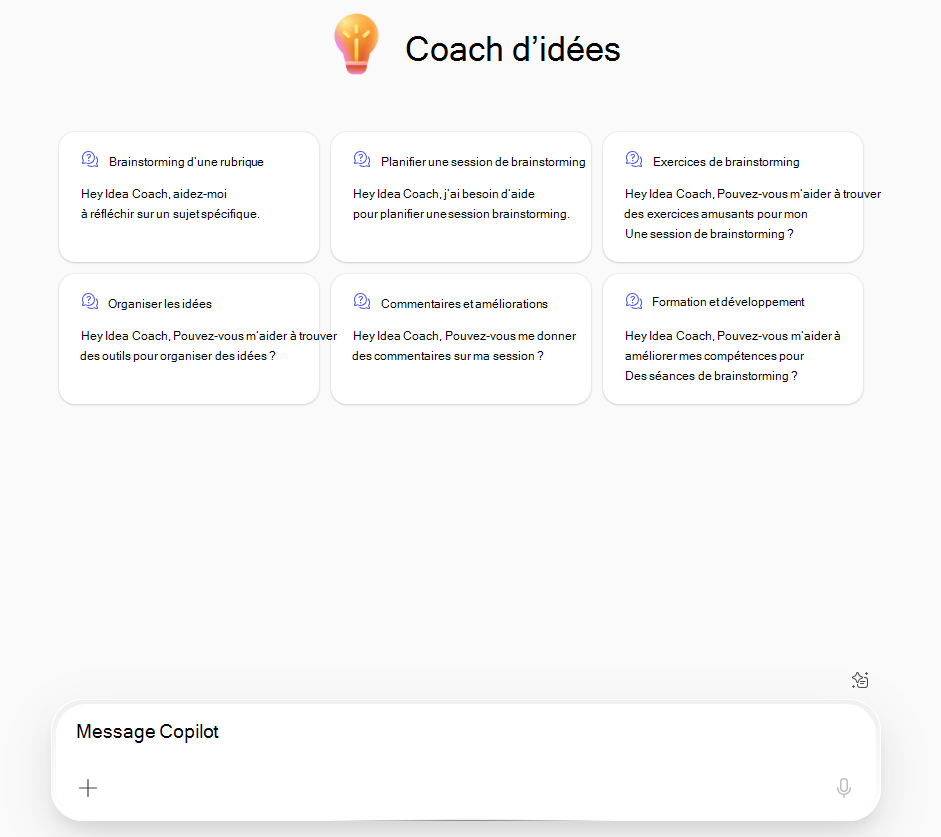Click text 'des commentaires sur ma session ?'
Image resolution: width=941 pixels, height=837 pixels.
[448, 356]
